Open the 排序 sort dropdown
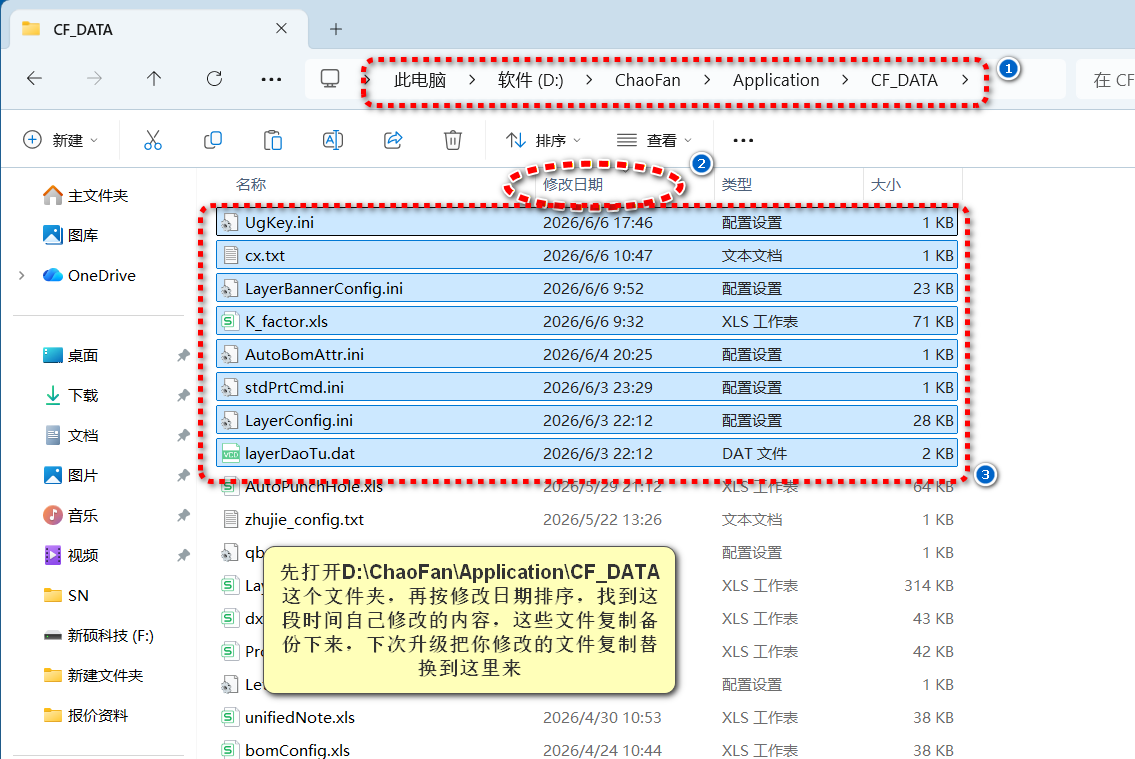 click(x=543, y=140)
